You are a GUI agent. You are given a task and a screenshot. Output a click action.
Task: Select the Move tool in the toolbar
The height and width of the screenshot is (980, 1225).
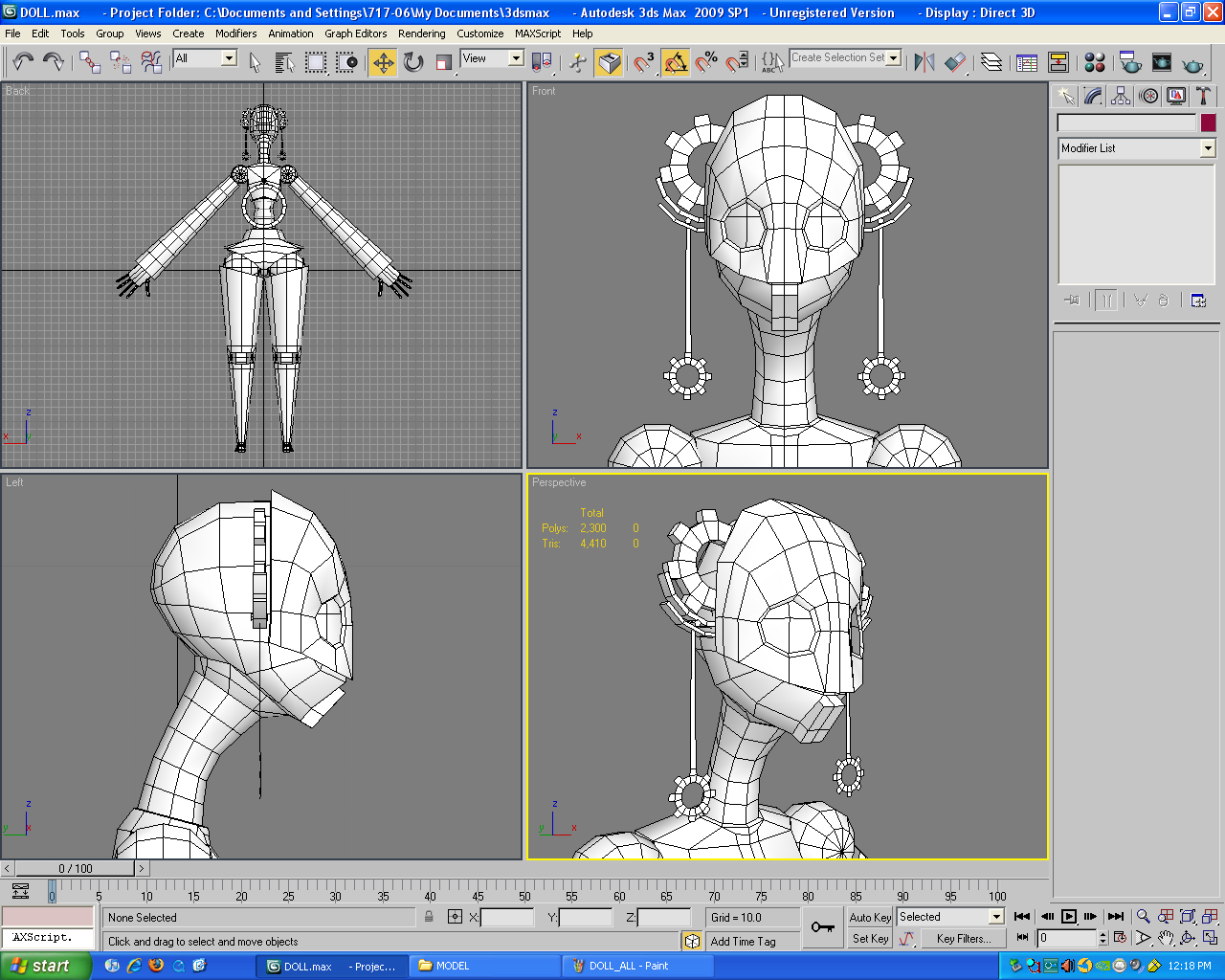383,62
